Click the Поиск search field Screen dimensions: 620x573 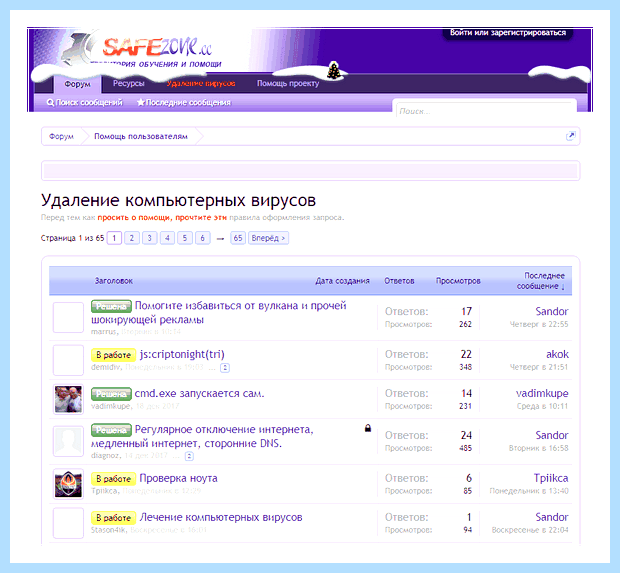[x=486, y=111]
